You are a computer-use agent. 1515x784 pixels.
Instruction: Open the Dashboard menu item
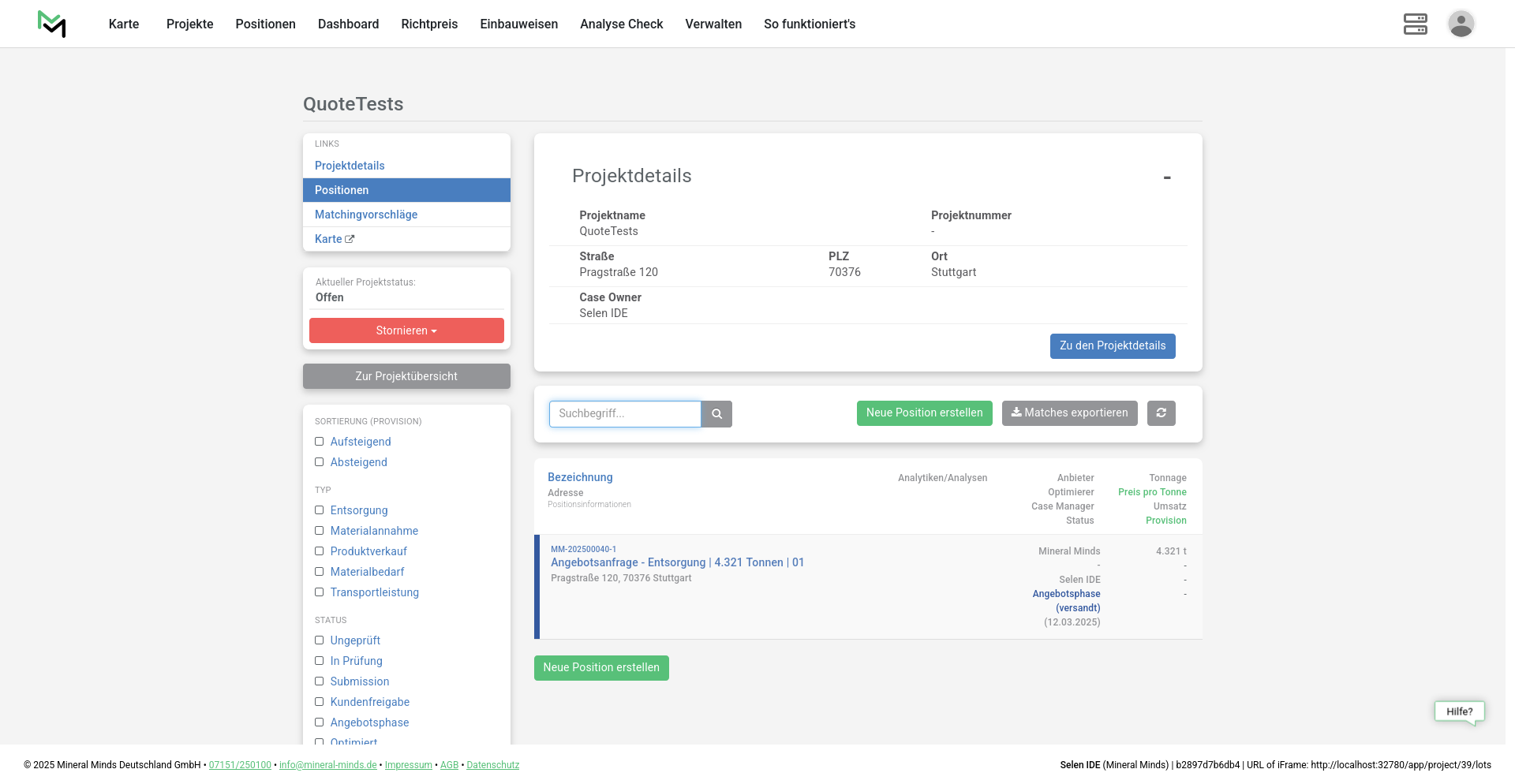tap(348, 24)
